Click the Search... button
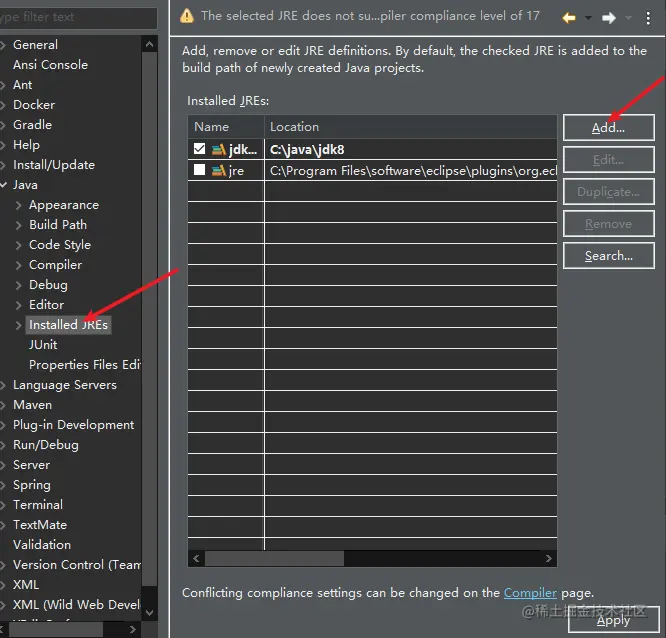 (608, 256)
